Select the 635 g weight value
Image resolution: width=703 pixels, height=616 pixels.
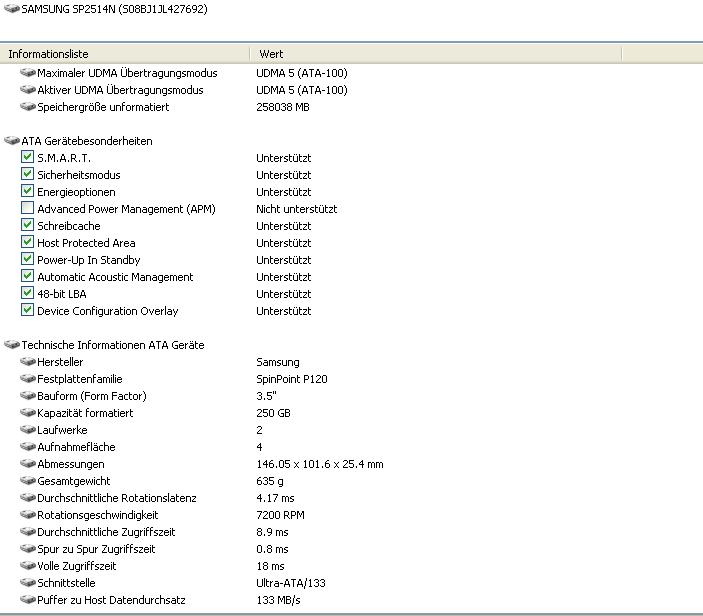(270, 482)
